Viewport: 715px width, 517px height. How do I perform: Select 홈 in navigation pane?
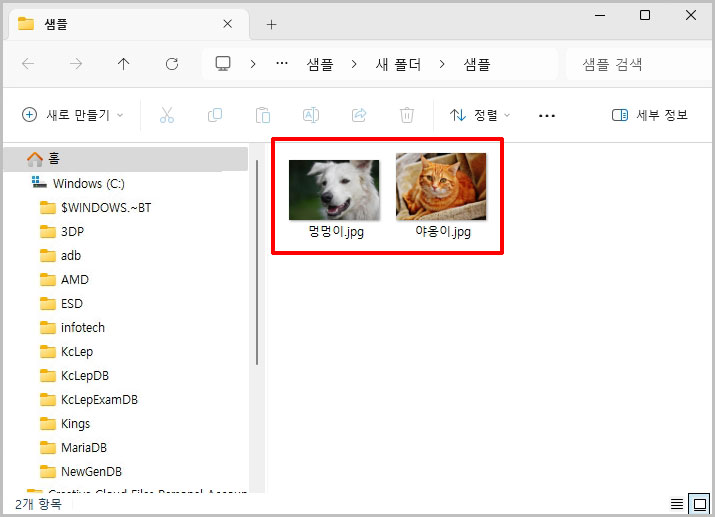tap(126, 159)
